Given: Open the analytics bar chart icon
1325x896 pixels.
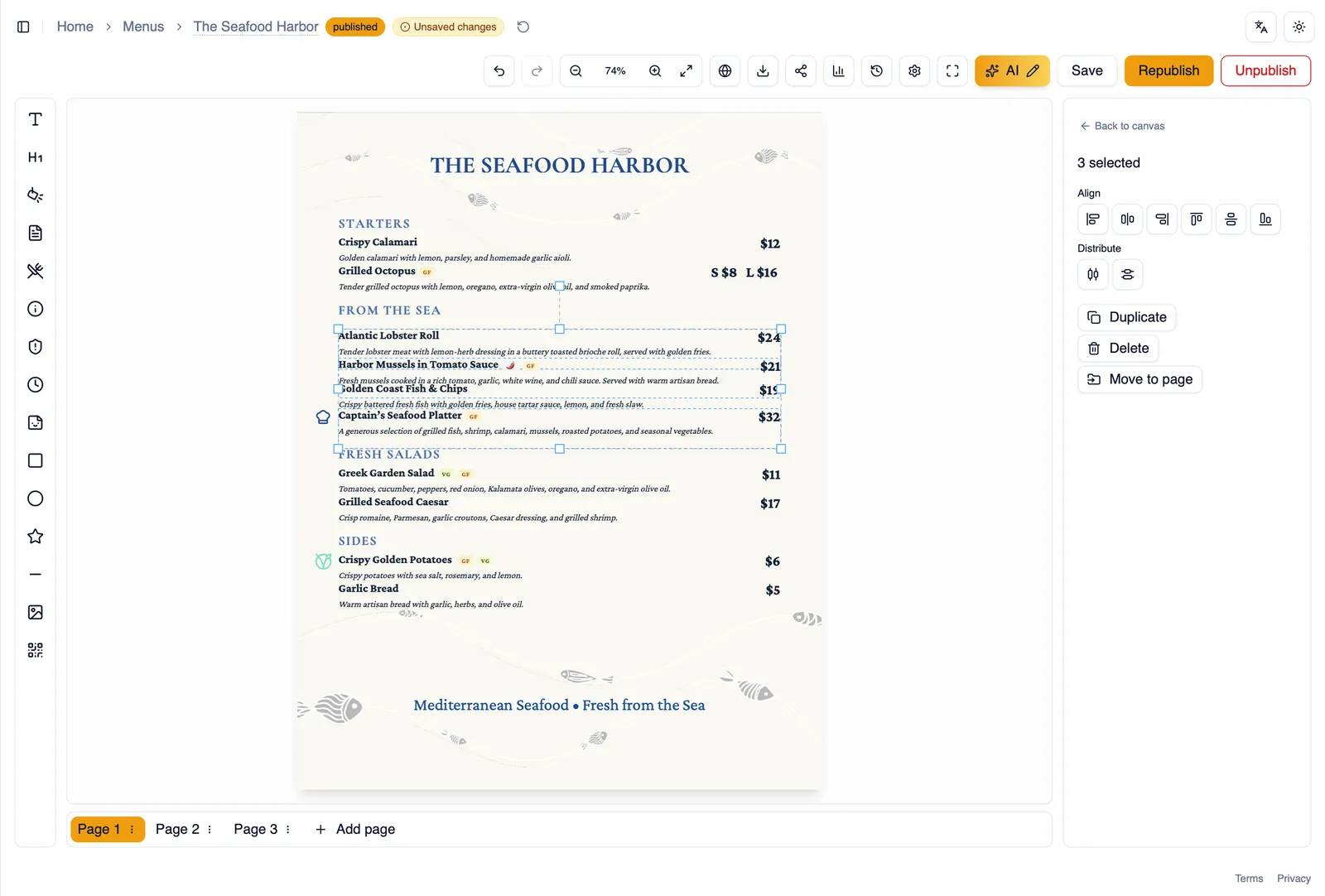Looking at the screenshot, I should point(838,71).
